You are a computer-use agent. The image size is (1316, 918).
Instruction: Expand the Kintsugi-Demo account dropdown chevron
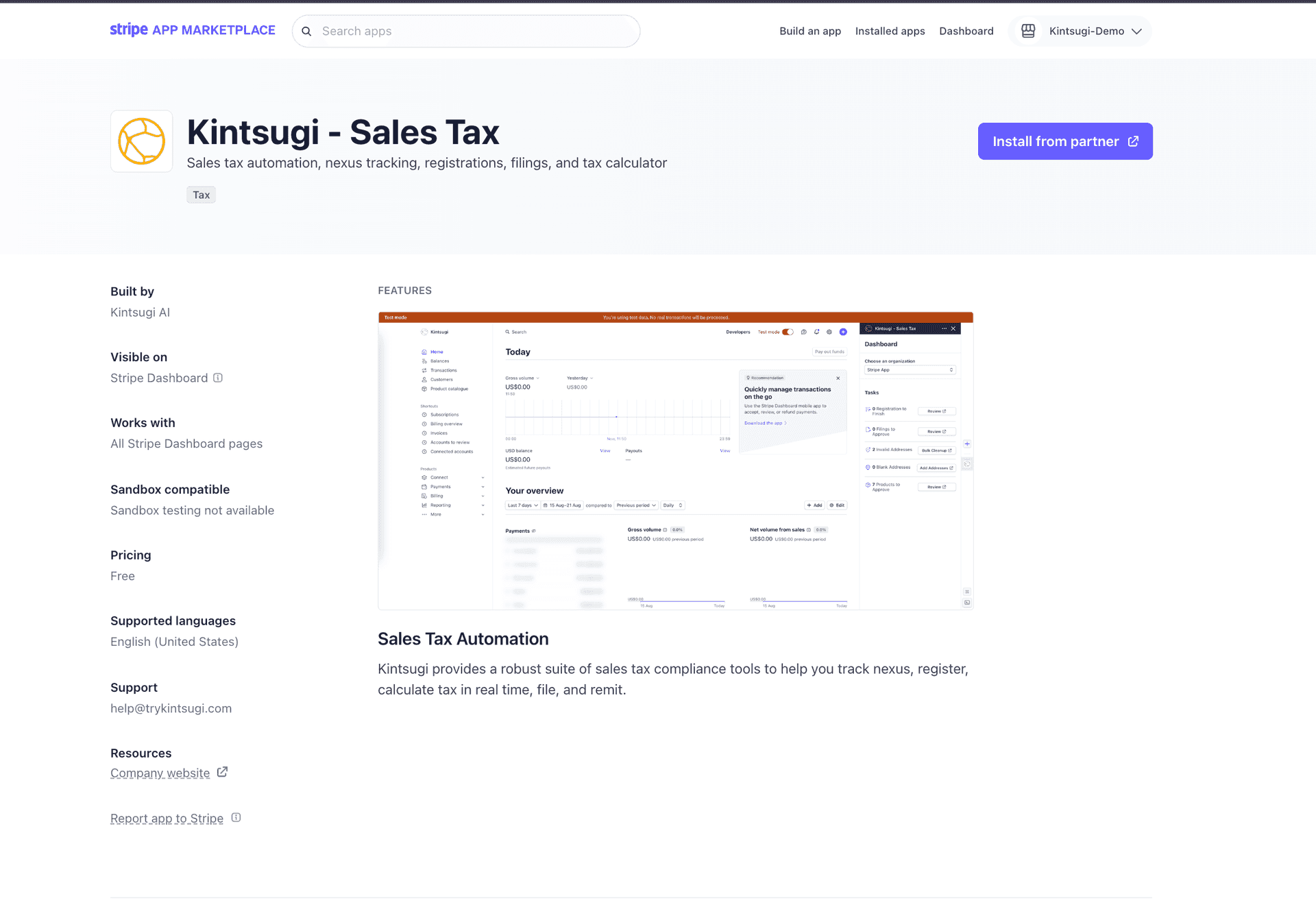(1136, 32)
